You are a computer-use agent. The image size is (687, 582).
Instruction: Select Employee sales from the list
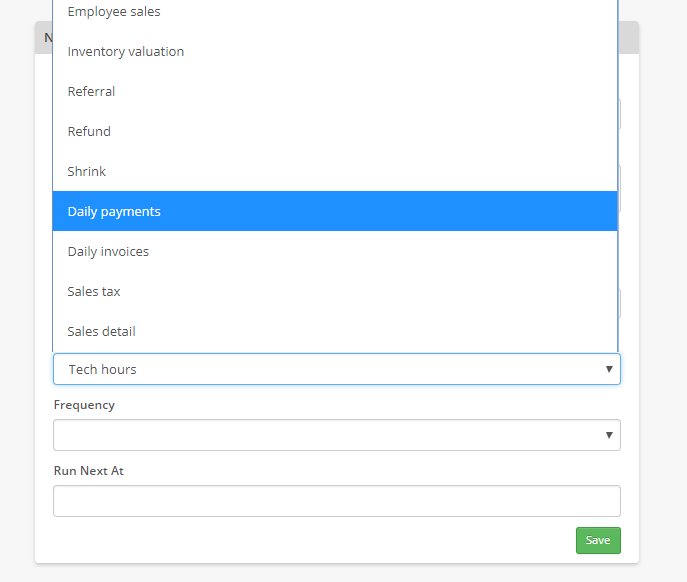click(x=114, y=12)
